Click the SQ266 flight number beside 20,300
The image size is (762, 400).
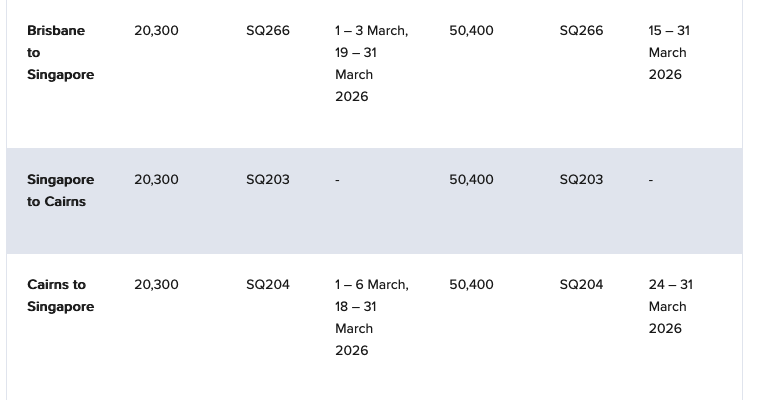click(x=268, y=30)
